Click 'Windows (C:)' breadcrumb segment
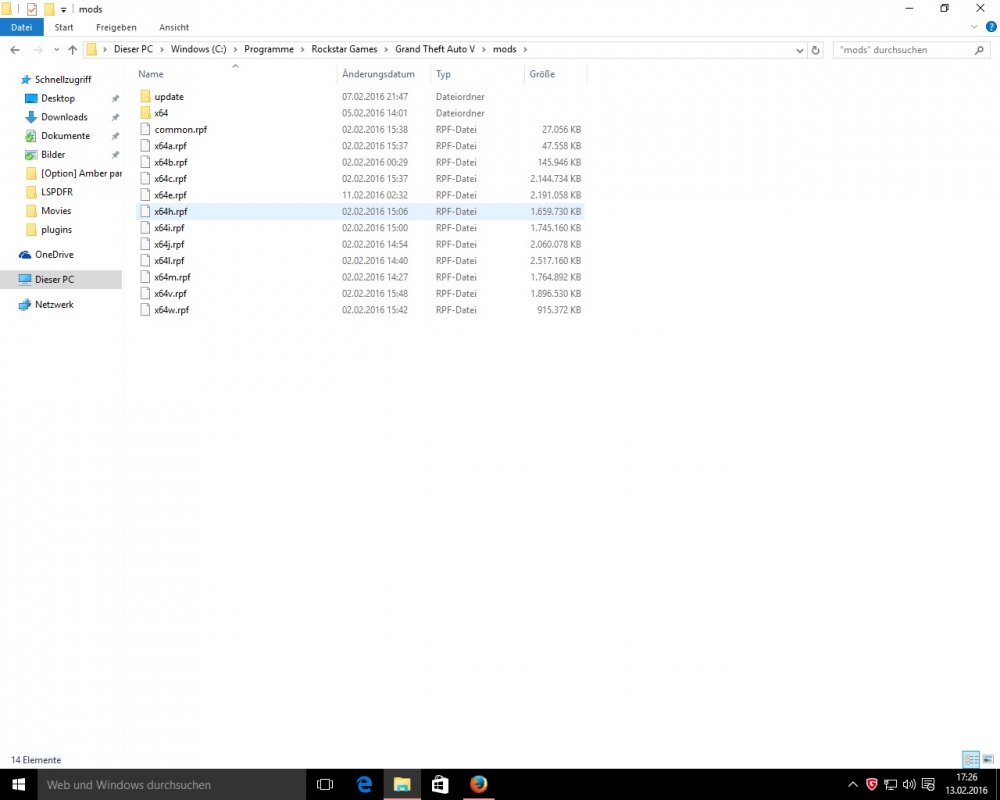 pyautogui.click(x=198, y=49)
